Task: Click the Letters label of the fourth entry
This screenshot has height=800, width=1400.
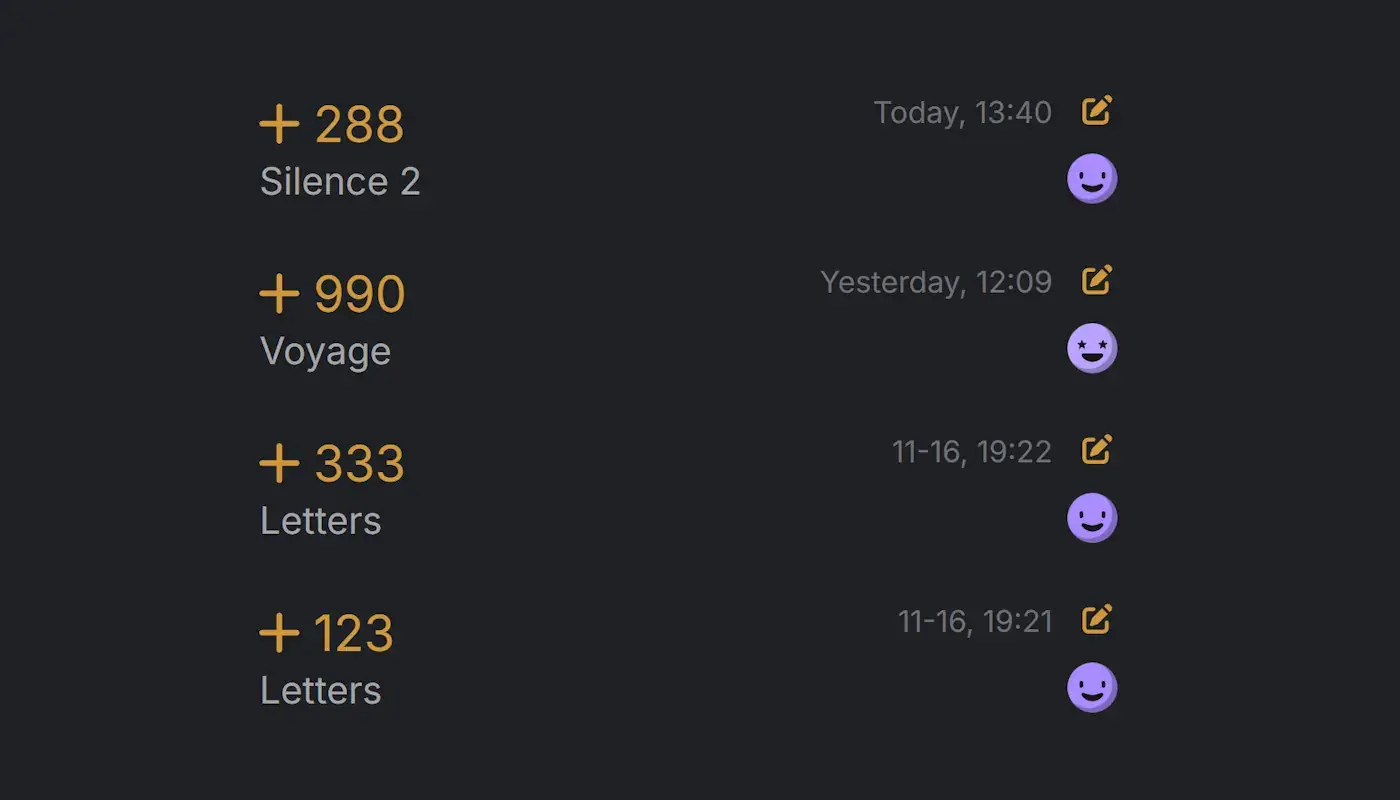Action: pyautogui.click(x=320, y=691)
